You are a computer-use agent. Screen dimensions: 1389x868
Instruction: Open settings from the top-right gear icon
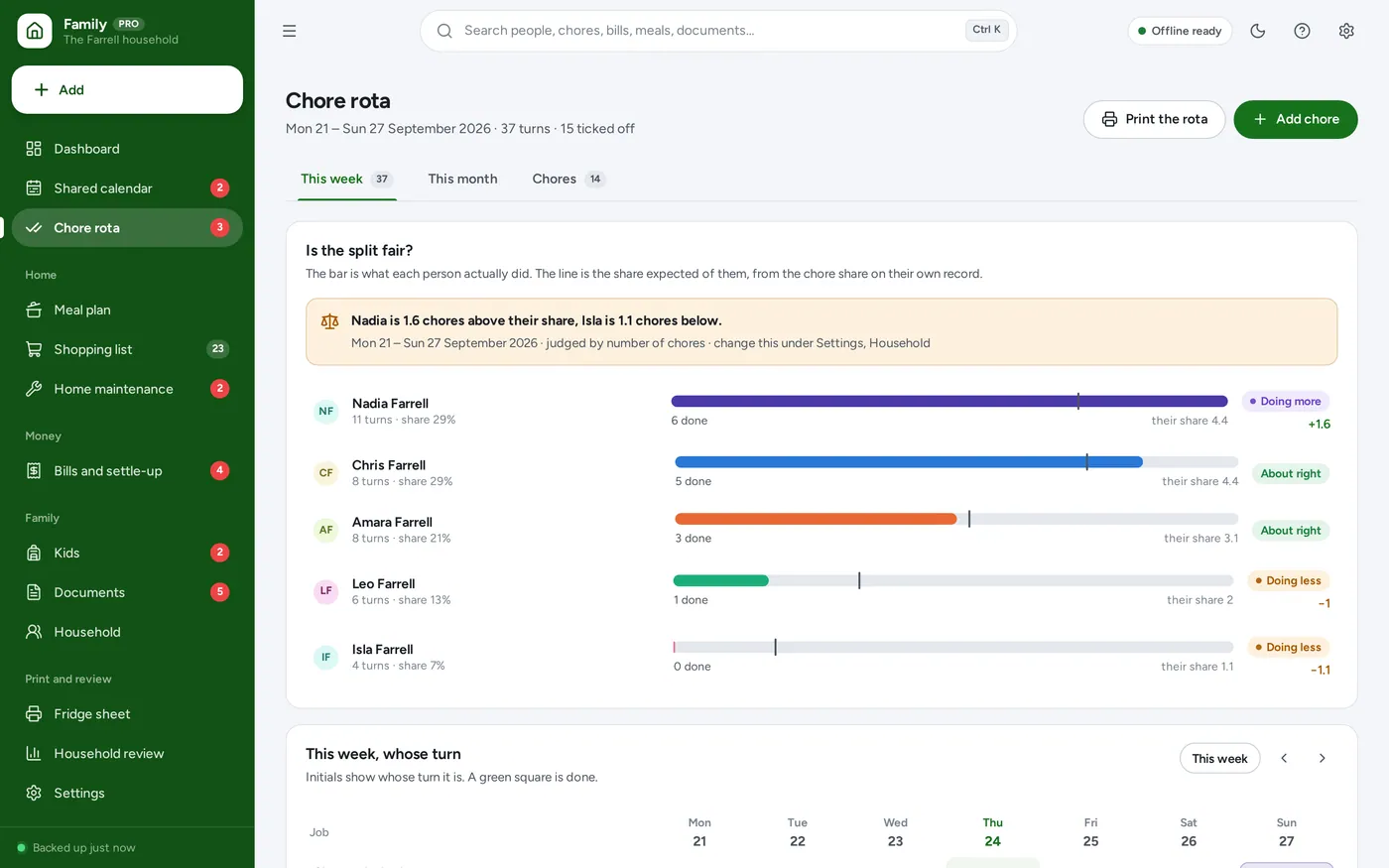(x=1346, y=31)
